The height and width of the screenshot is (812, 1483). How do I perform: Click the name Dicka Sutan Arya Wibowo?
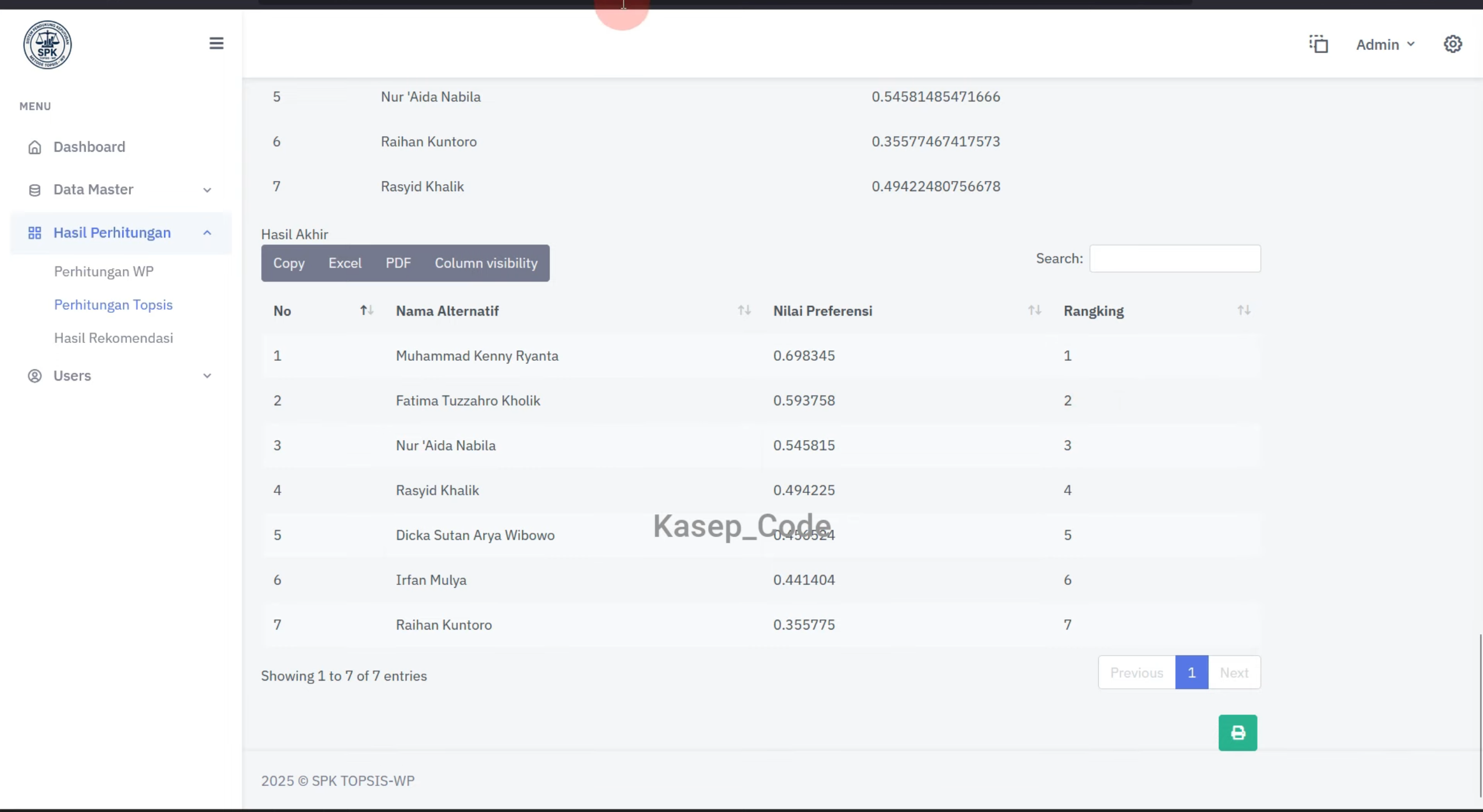(x=475, y=535)
